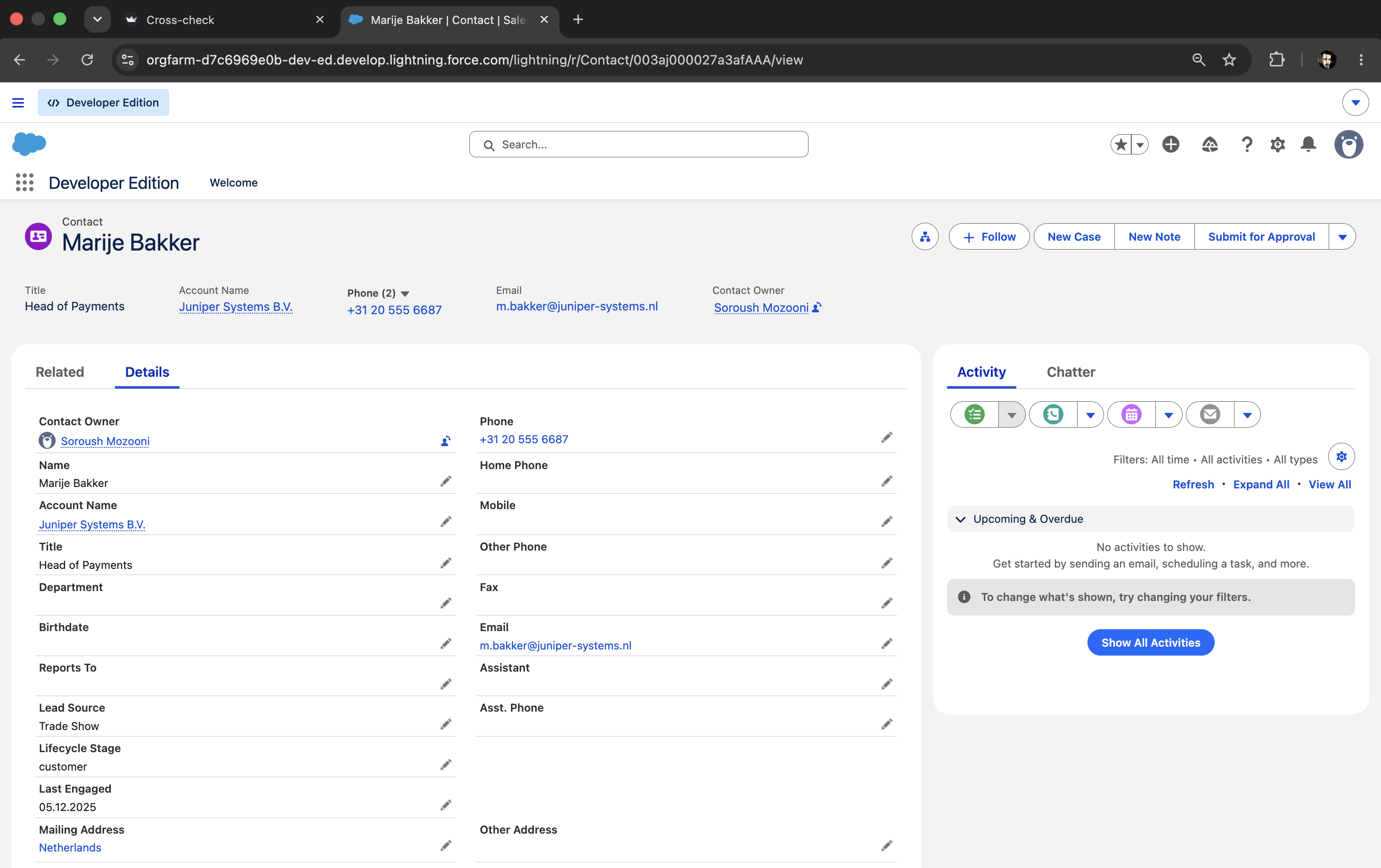
Task: View Contact Hierarchy icon button
Action: [x=924, y=237]
